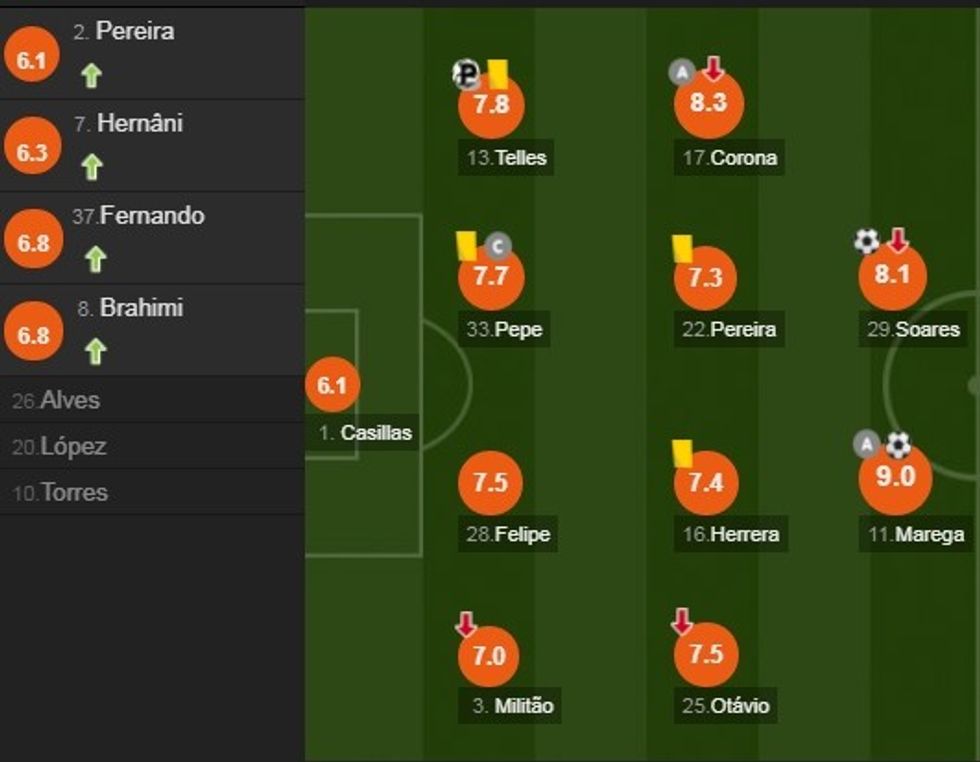Click the goal ball icon above Soares
Image resolution: width=980 pixels, height=762 pixels.
click(866, 241)
